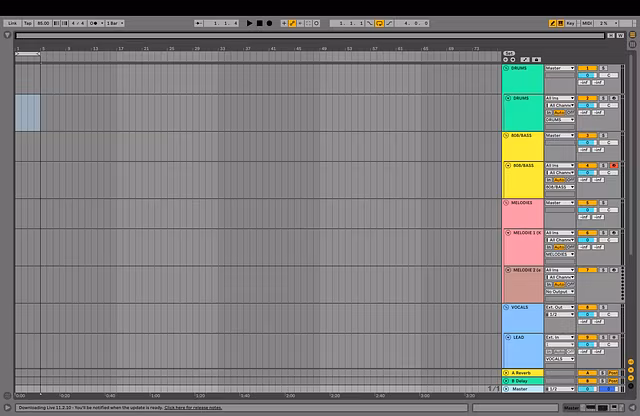Enable MIDI Map Mode
The width and height of the screenshot is (640, 416).
pyautogui.click(x=587, y=23)
